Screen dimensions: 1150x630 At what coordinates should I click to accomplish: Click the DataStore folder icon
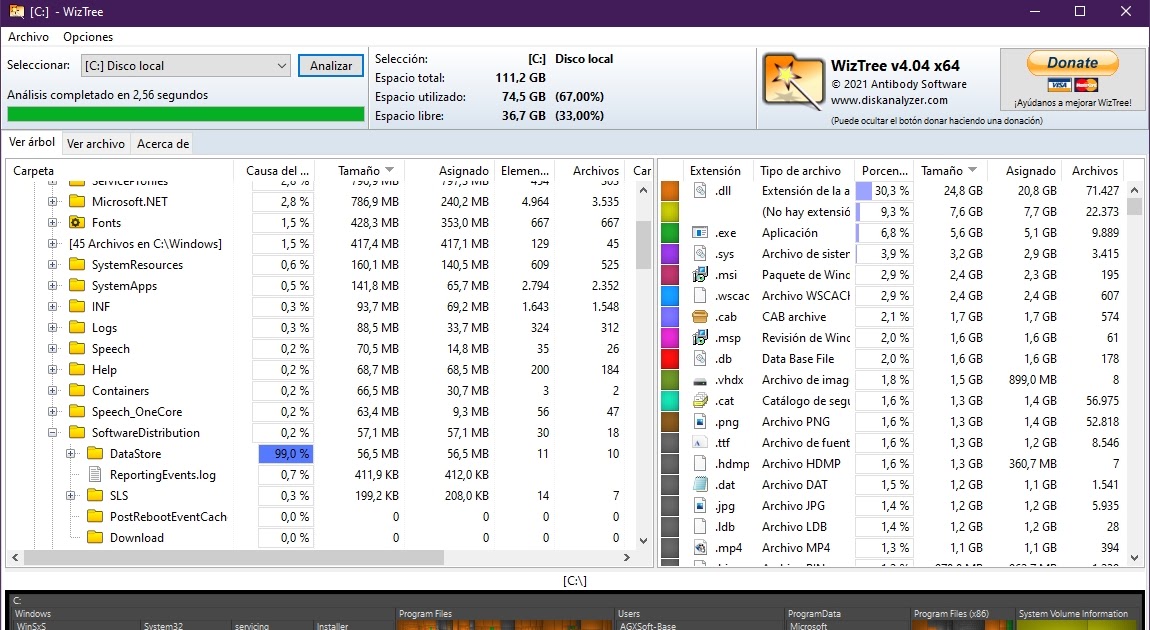[98, 453]
